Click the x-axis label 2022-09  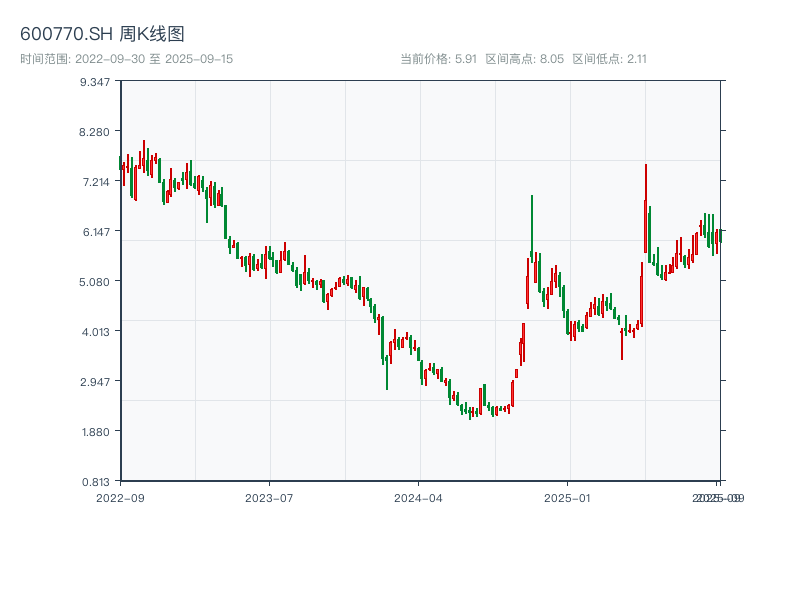click(x=120, y=498)
